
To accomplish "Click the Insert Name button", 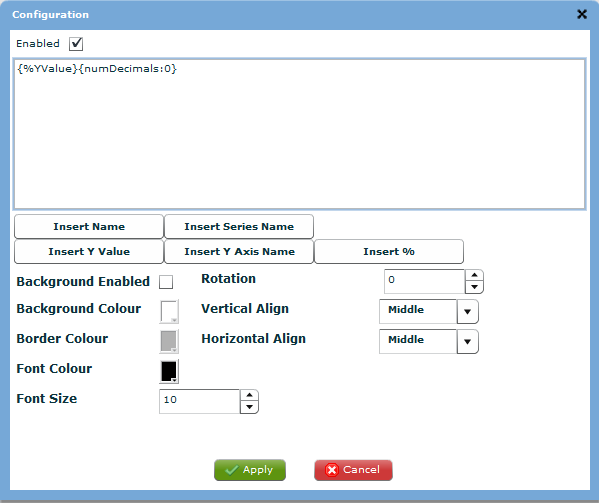I will [89, 226].
